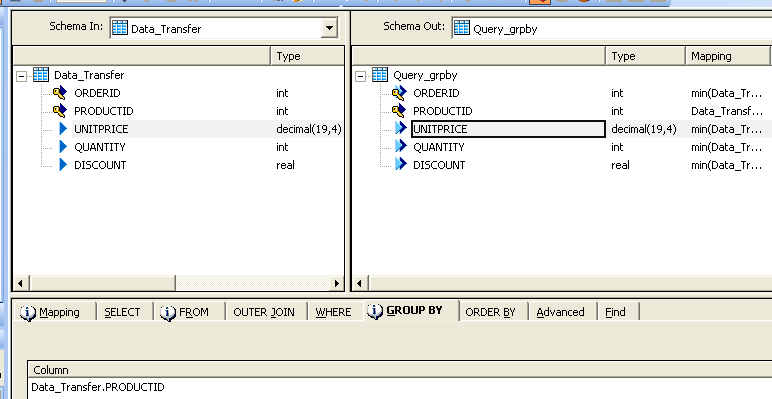Select DISCOUNT in Schema Out tree
This screenshot has height=399, width=772.
(439, 165)
